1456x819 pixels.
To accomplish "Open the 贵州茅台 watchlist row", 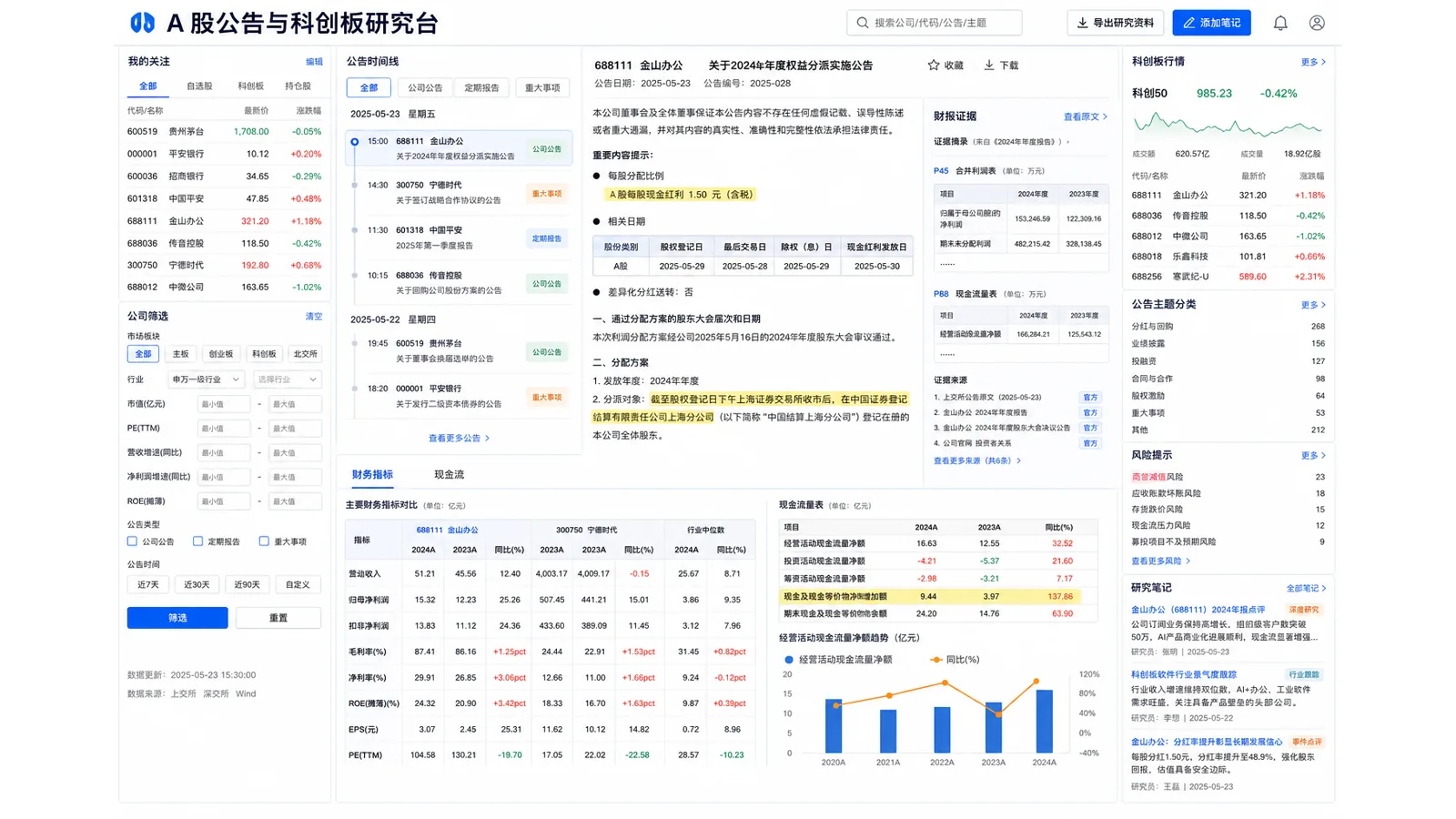I will point(225,132).
